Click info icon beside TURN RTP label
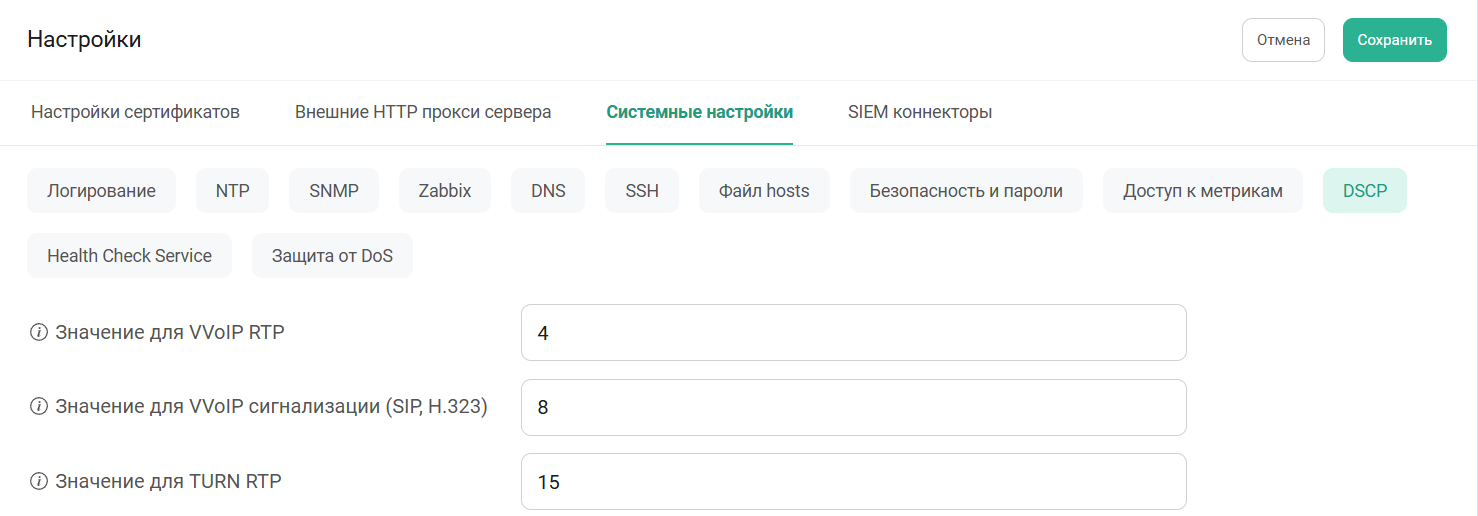Image resolution: width=1478 pixels, height=516 pixels. pyautogui.click(x=39, y=482)
